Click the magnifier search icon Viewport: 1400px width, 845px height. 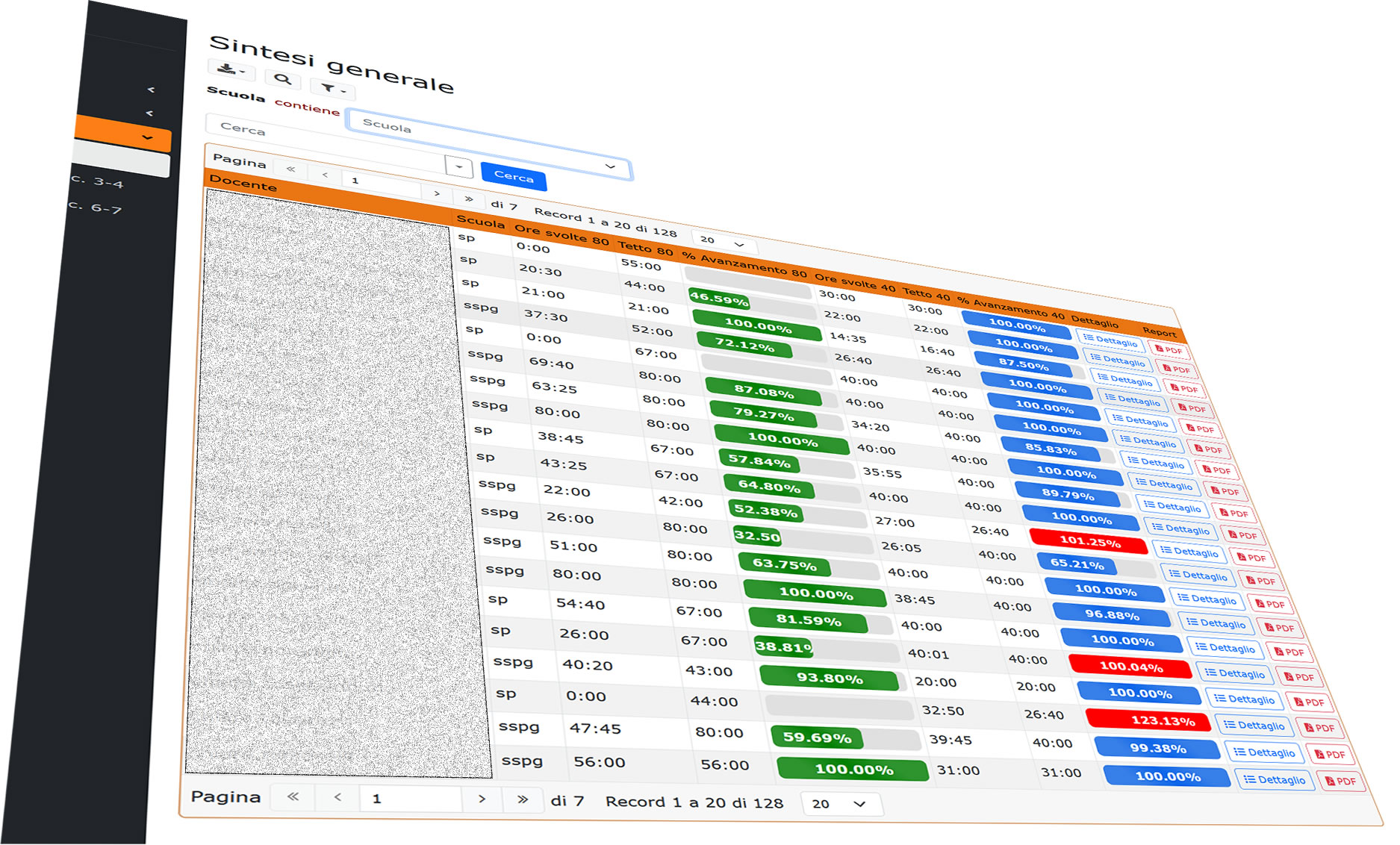282,79
